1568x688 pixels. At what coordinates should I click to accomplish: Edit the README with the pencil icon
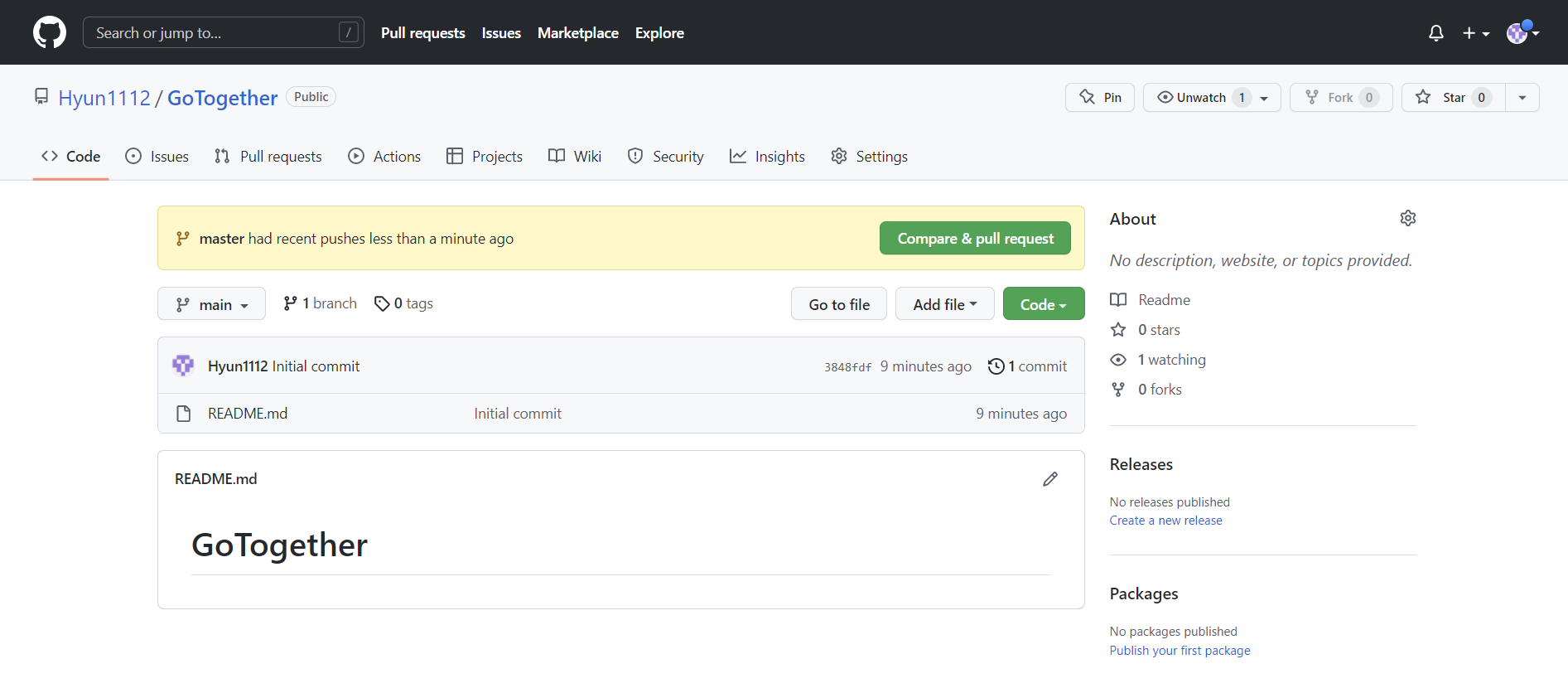pos(1050,479)
